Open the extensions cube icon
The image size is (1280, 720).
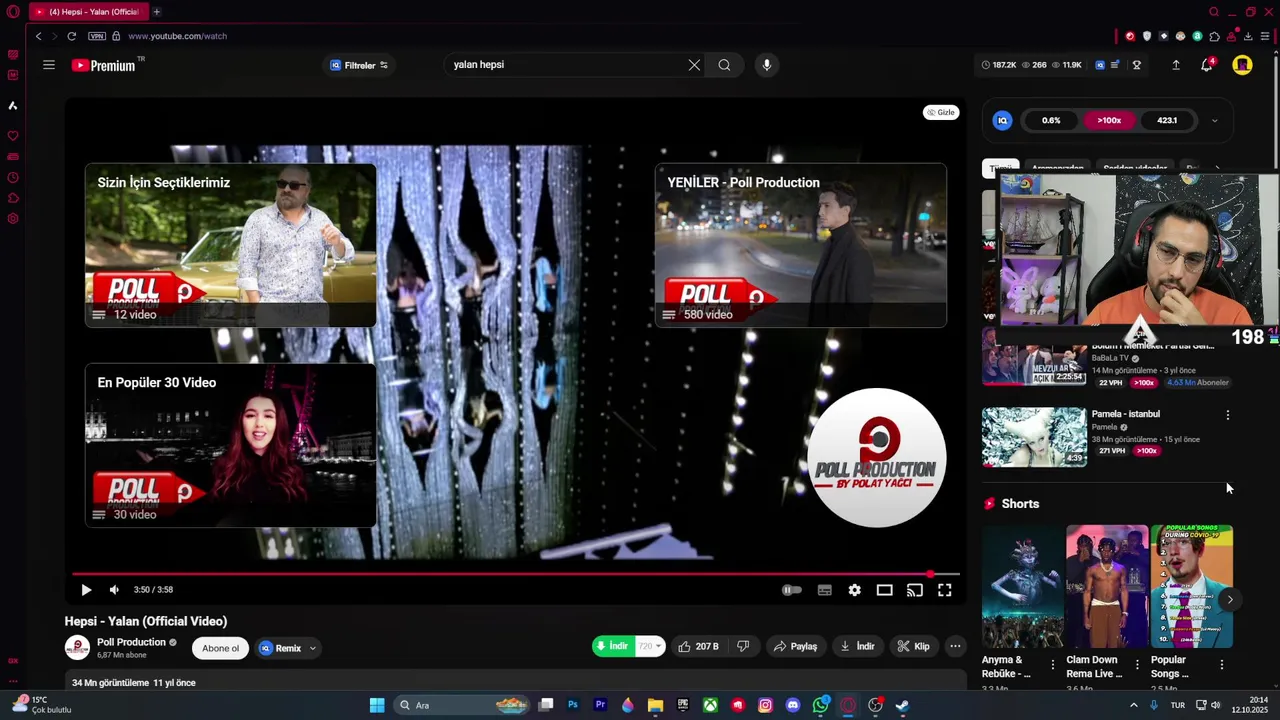(x=1214, y=36)
